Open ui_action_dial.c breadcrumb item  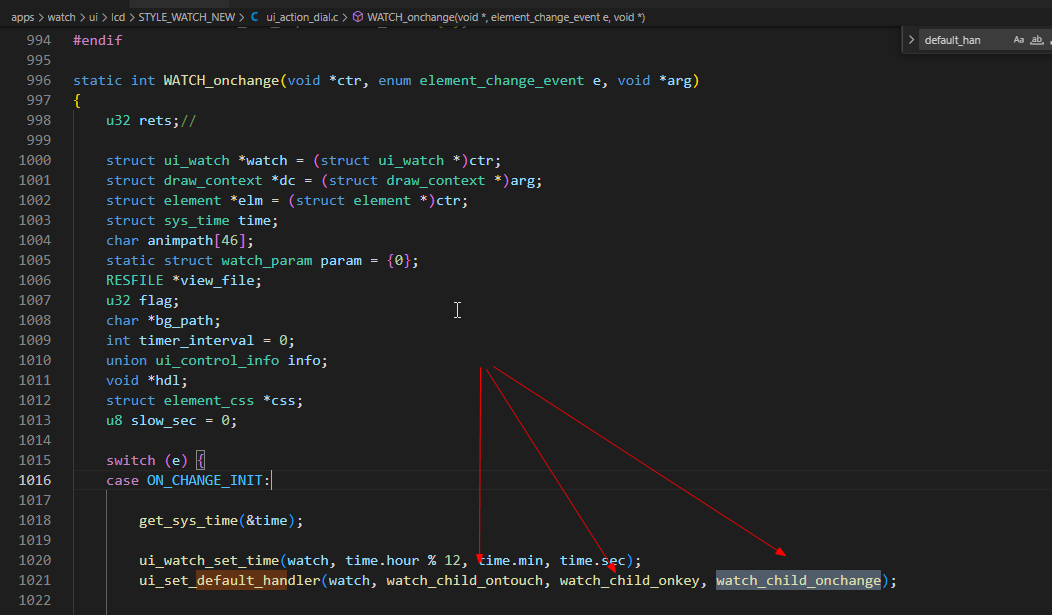pos(302,17)
